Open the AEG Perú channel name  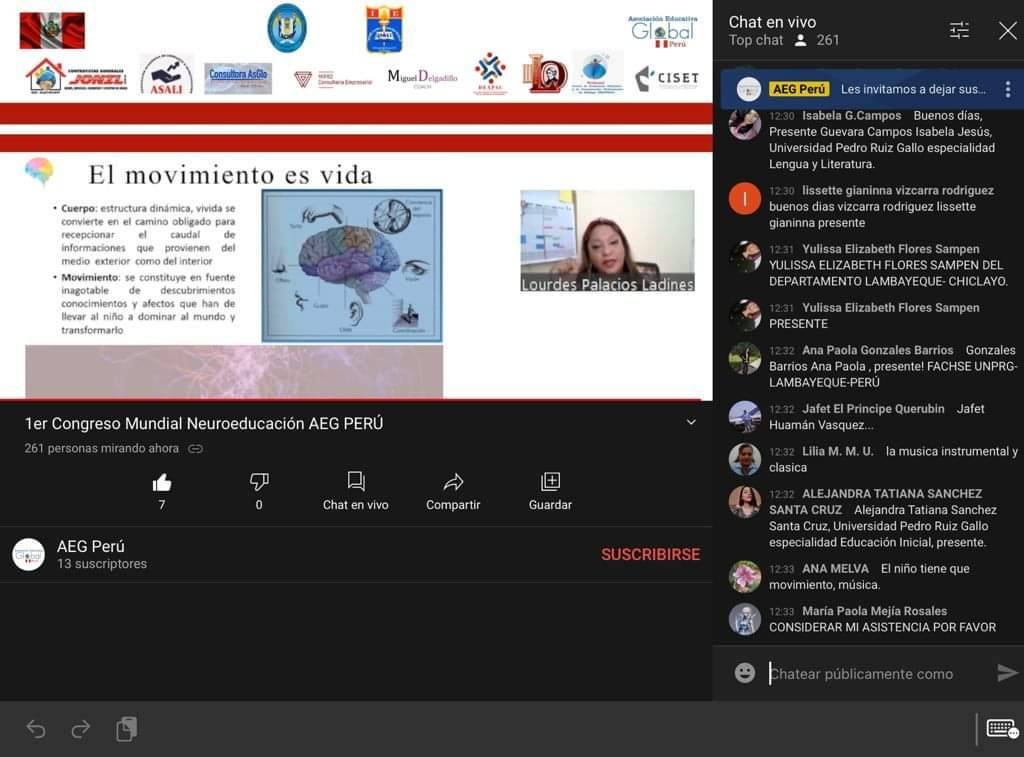91,546
